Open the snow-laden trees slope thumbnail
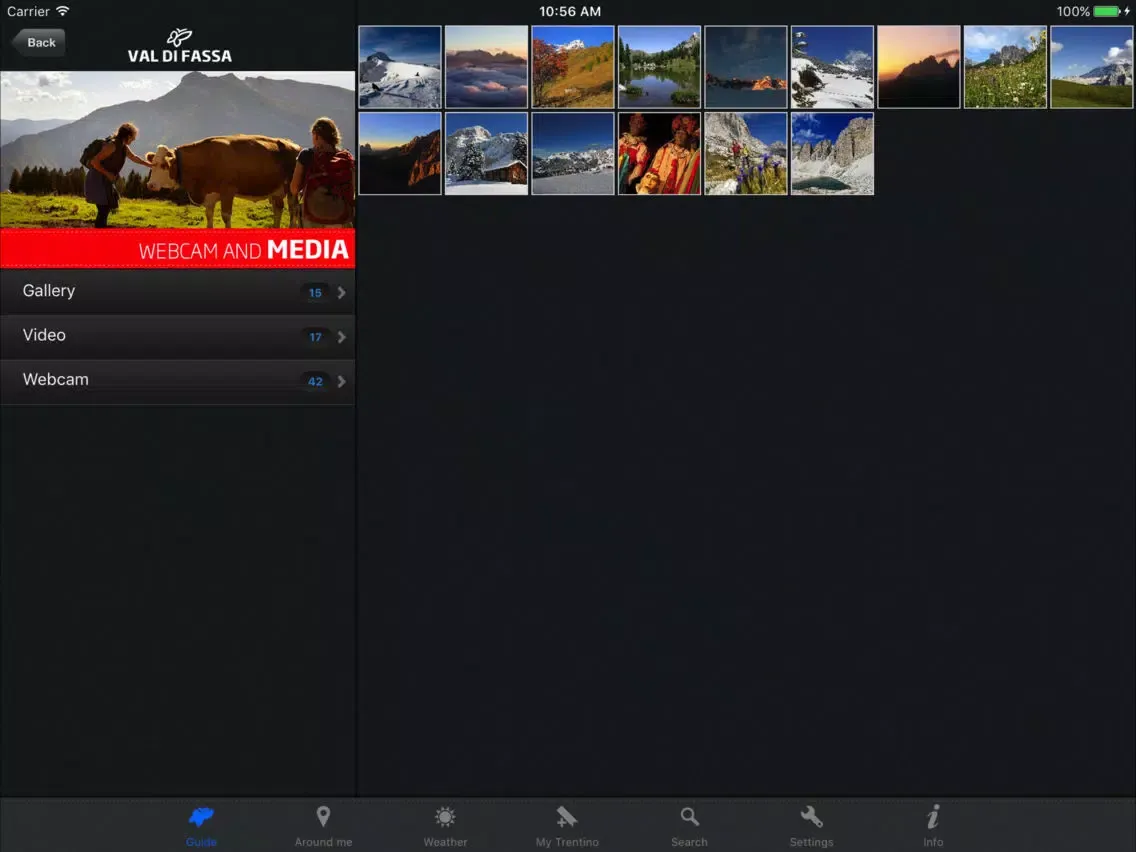The width and height of the screenshot is (1136, 852). point(832,67)
